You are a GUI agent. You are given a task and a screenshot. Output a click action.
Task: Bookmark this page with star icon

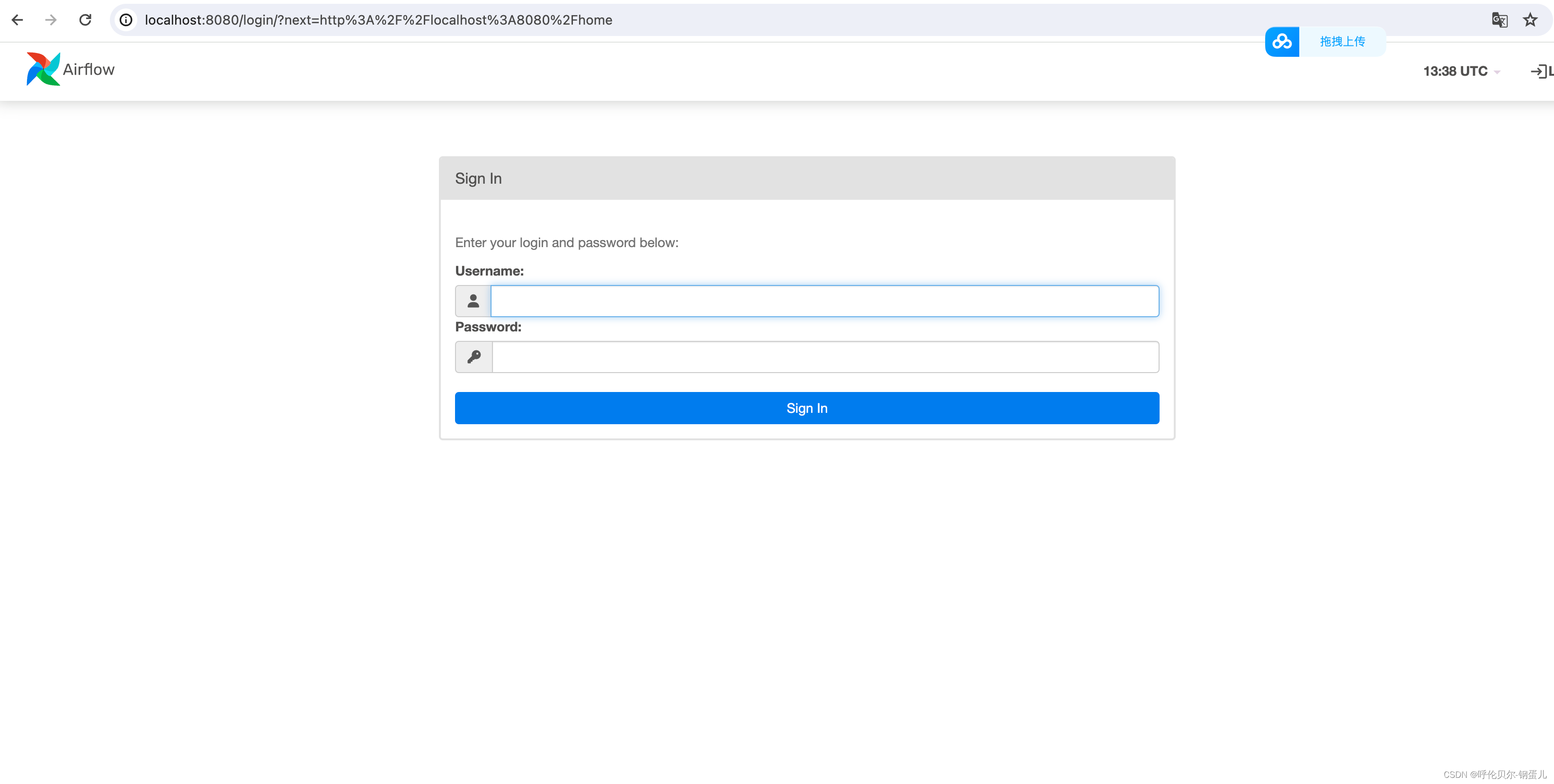tap(1530, 20)
